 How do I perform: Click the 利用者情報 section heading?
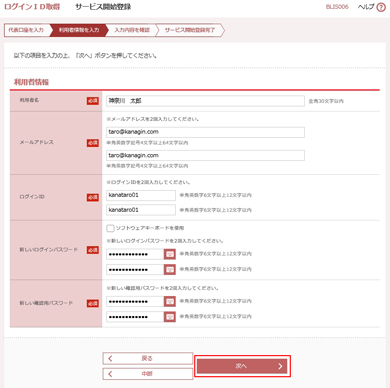[31, 82]
